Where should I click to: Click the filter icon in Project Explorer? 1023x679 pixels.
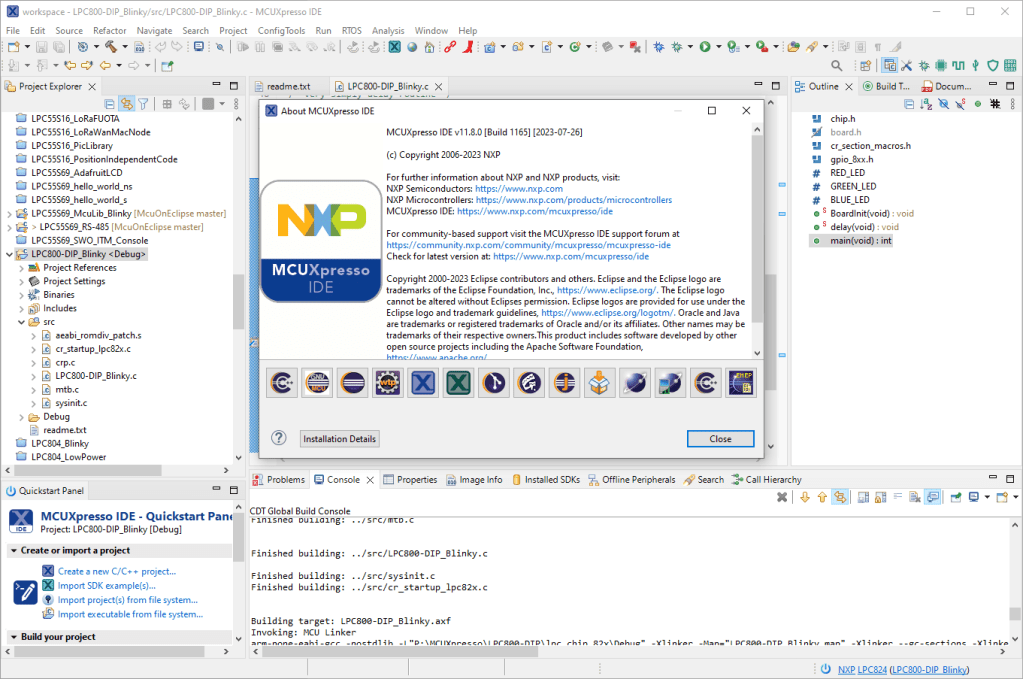(143, 104)
